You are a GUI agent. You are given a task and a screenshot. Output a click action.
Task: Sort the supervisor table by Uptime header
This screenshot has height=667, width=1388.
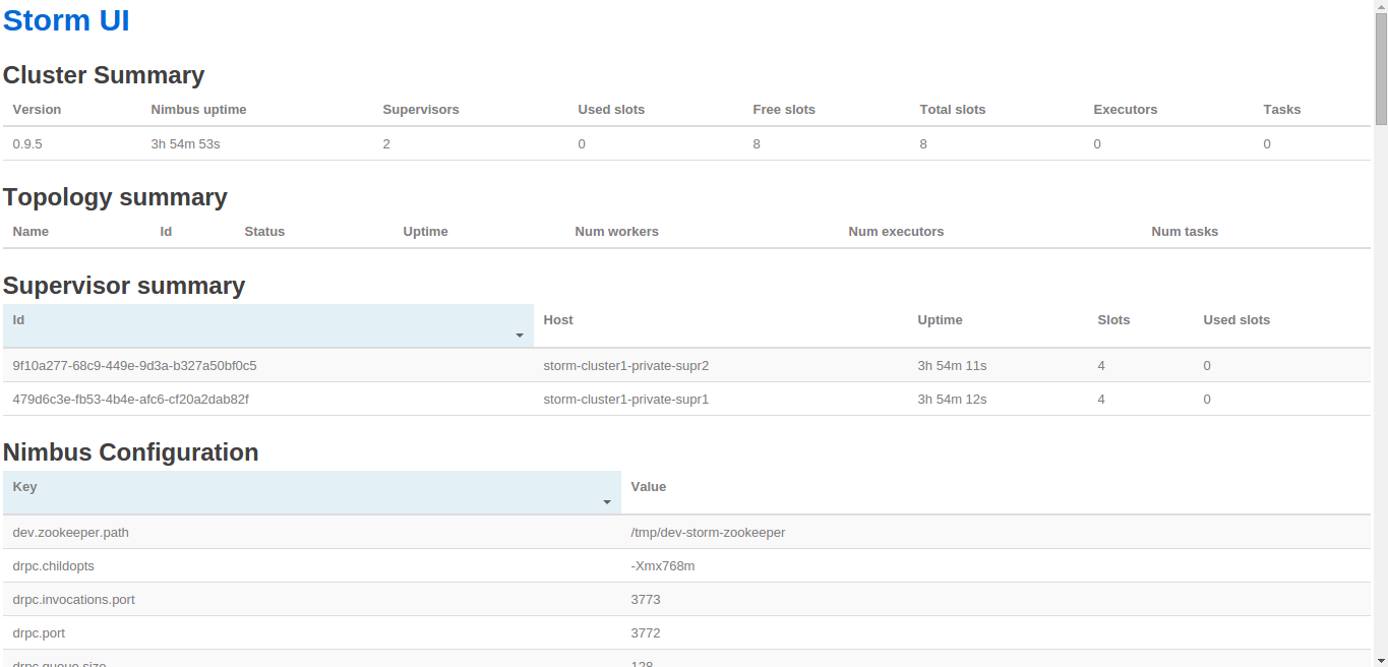[939, 320]
